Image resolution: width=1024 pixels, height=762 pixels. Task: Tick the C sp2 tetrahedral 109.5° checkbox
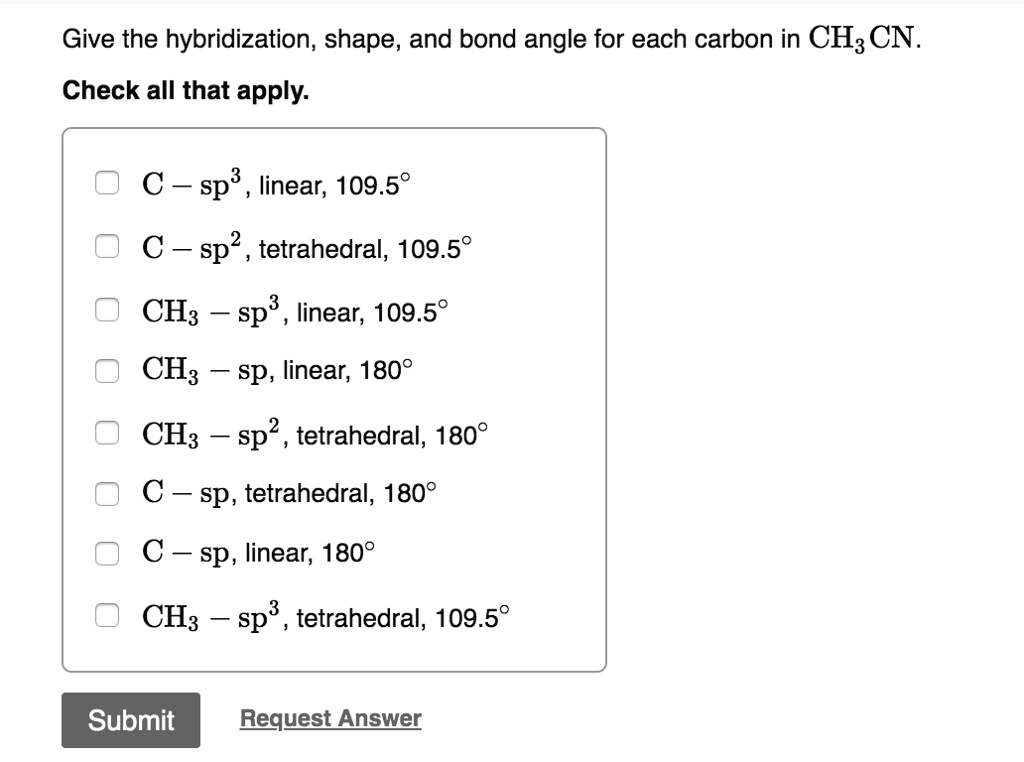106,246
